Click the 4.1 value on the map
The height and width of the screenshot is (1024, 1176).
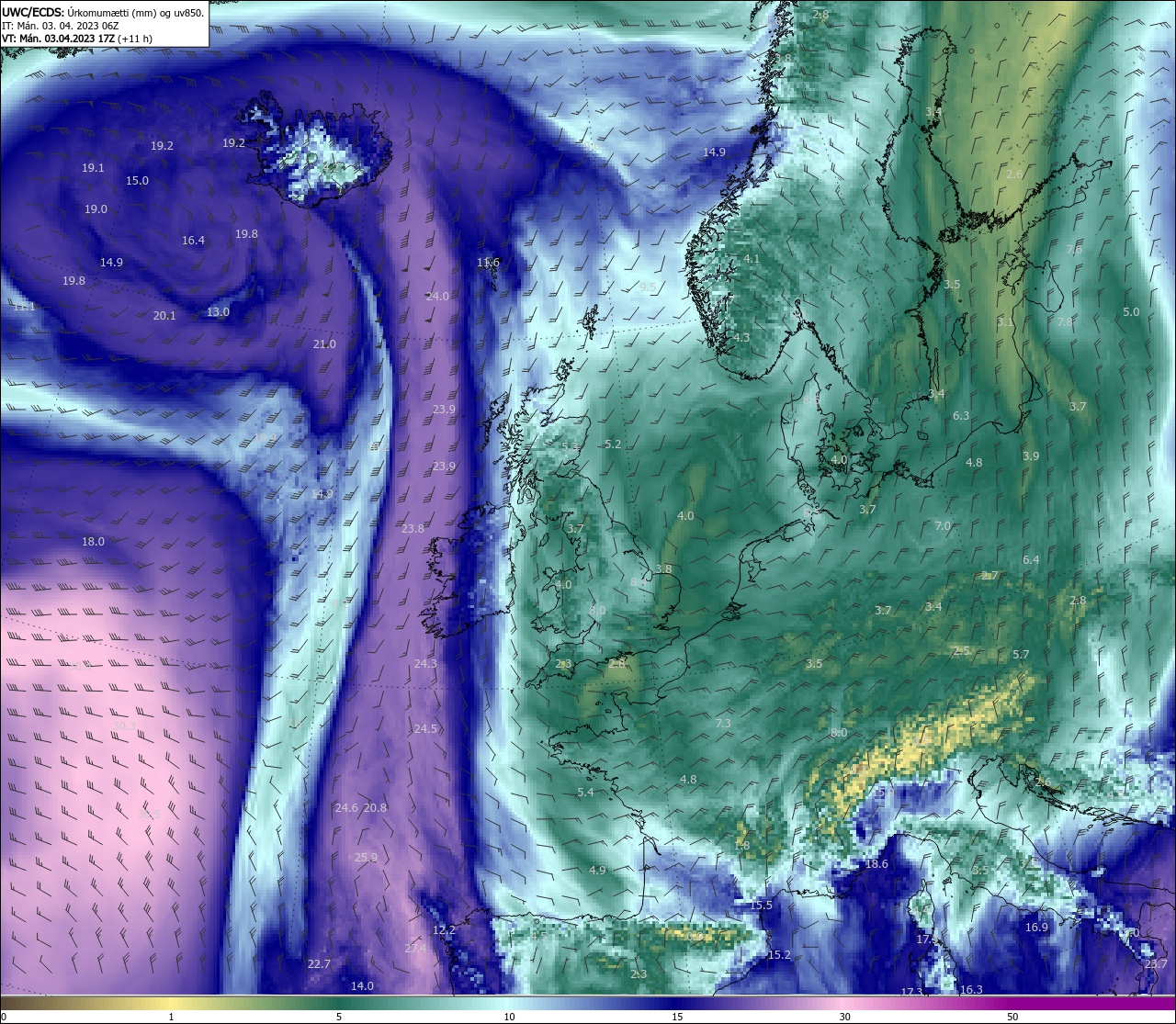point(752,260)
